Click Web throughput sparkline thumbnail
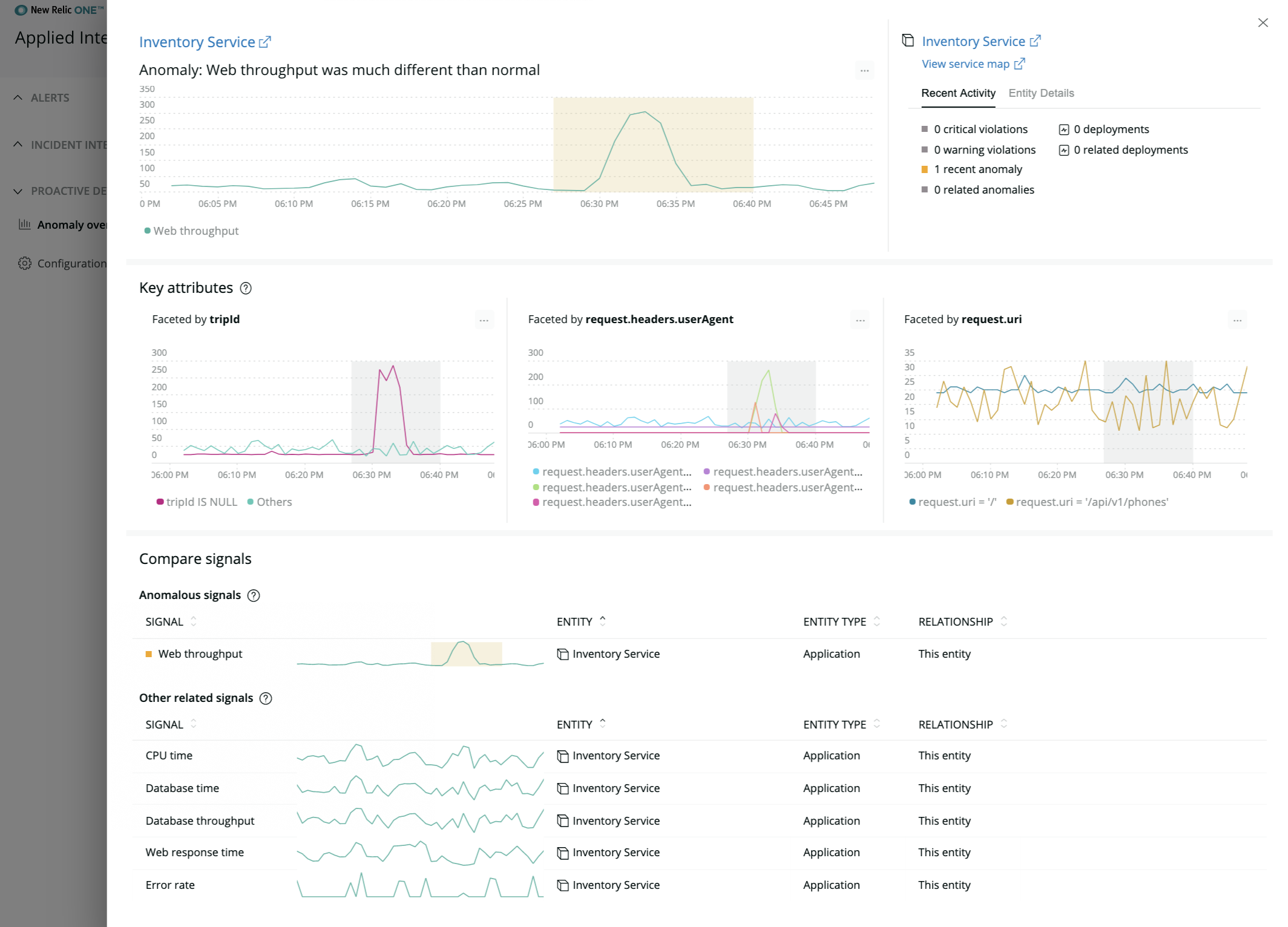 point(420,654)
